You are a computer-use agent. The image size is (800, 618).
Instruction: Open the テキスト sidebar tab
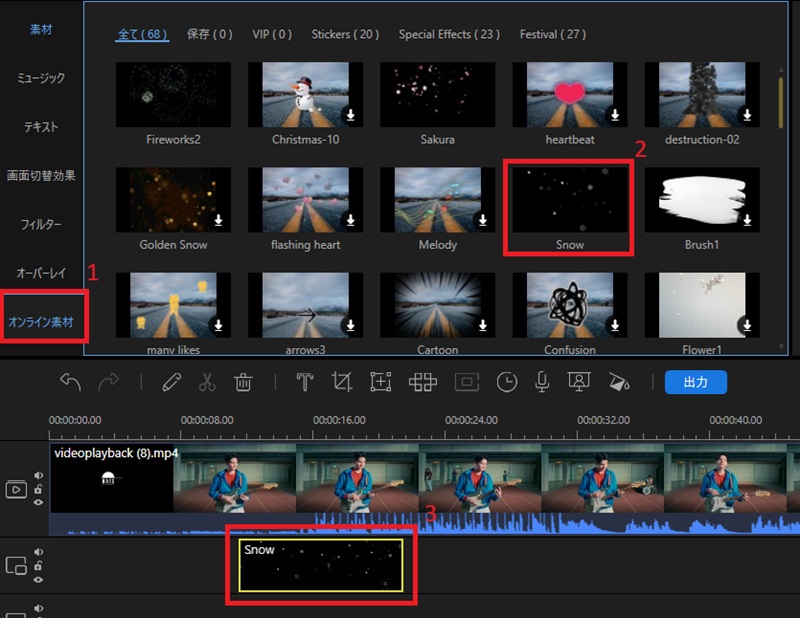pos(41,127)
